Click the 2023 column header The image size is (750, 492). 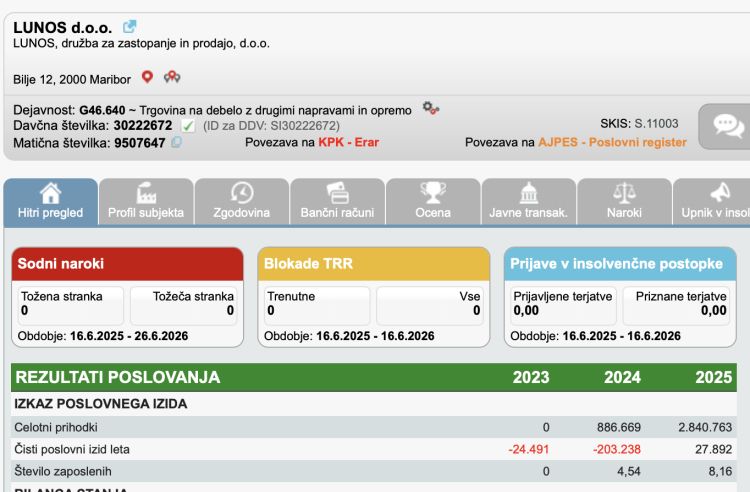pyautogui.click(x=531, y=377)
